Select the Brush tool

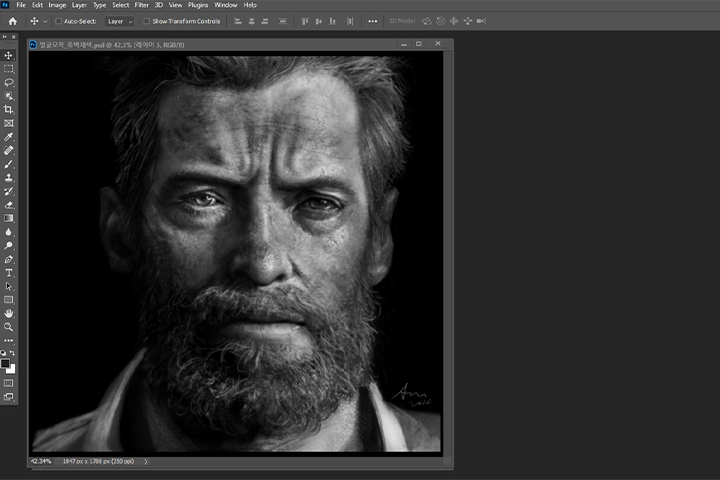pos(9,164)
